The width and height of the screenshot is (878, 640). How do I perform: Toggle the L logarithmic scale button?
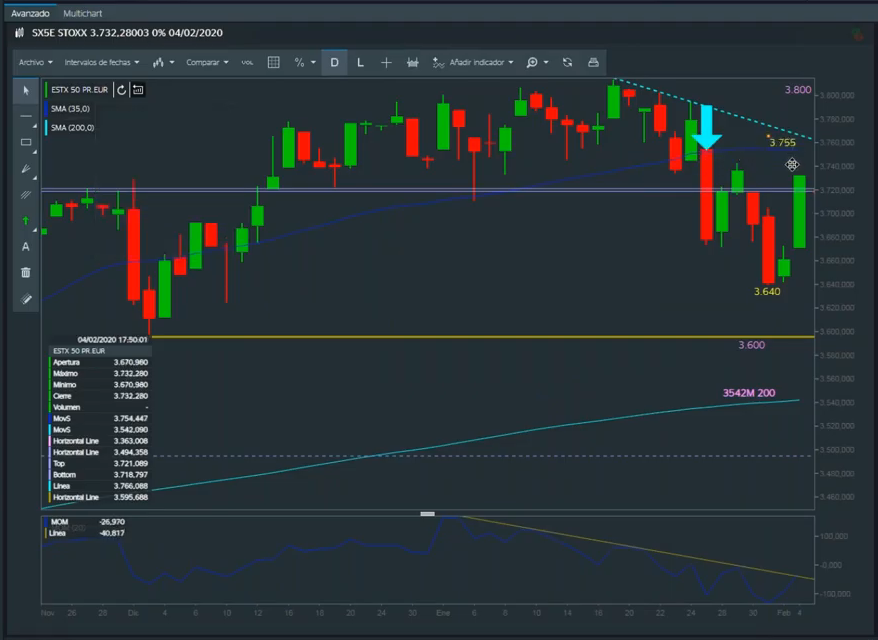[360, 62]
